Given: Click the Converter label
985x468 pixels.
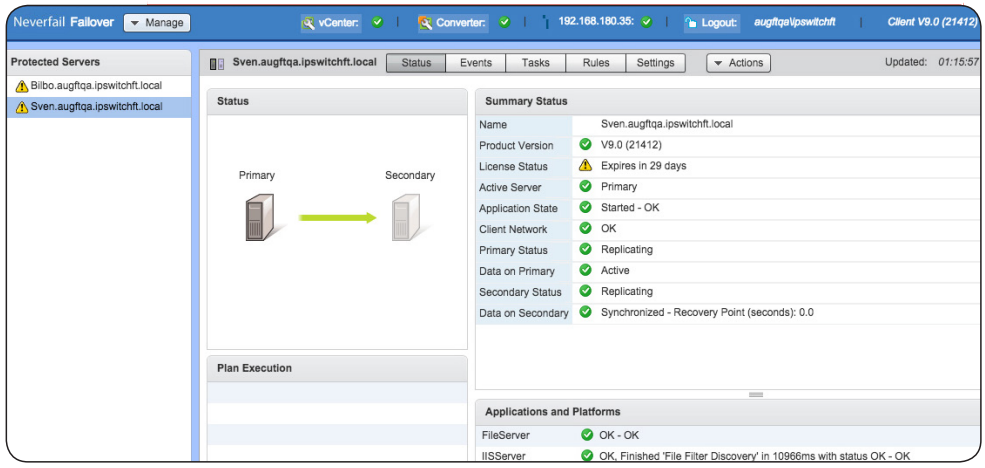Looking at the screenshot, I should [461, 23].
